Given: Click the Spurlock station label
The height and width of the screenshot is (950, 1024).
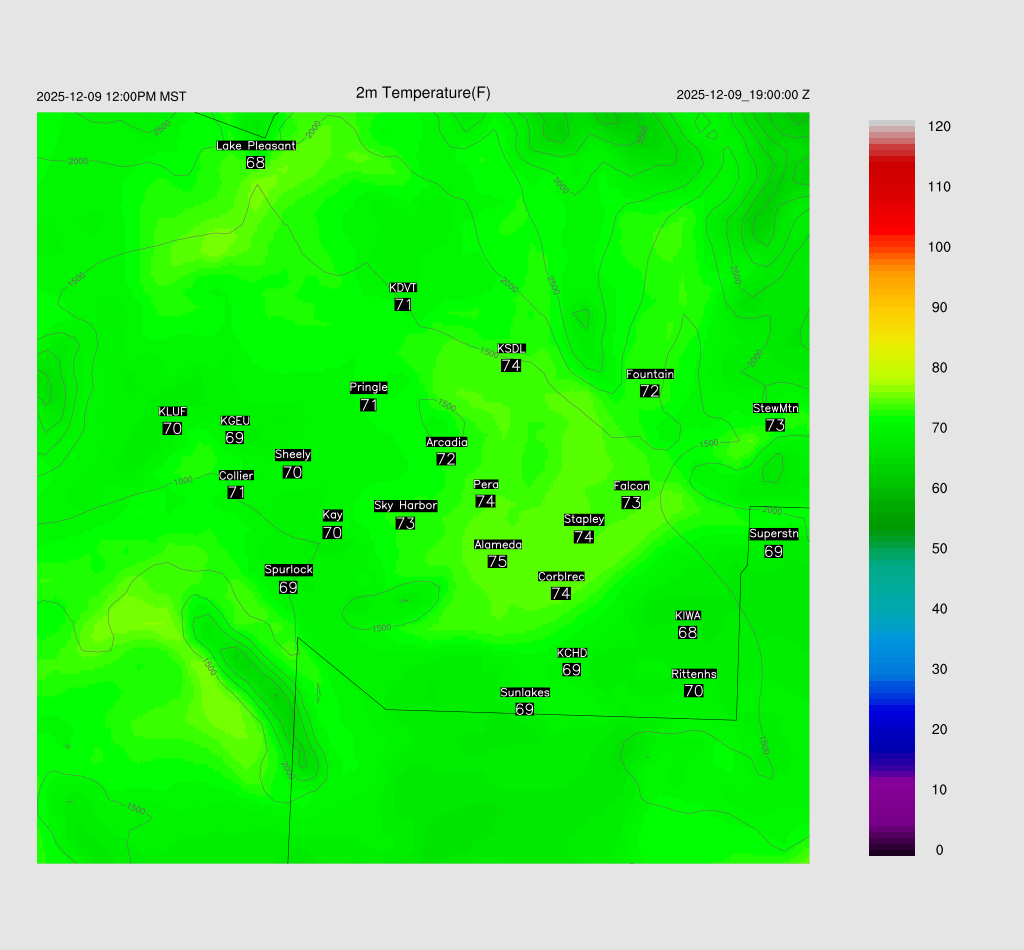Looking at the screenshot, I should pos(289,570).
